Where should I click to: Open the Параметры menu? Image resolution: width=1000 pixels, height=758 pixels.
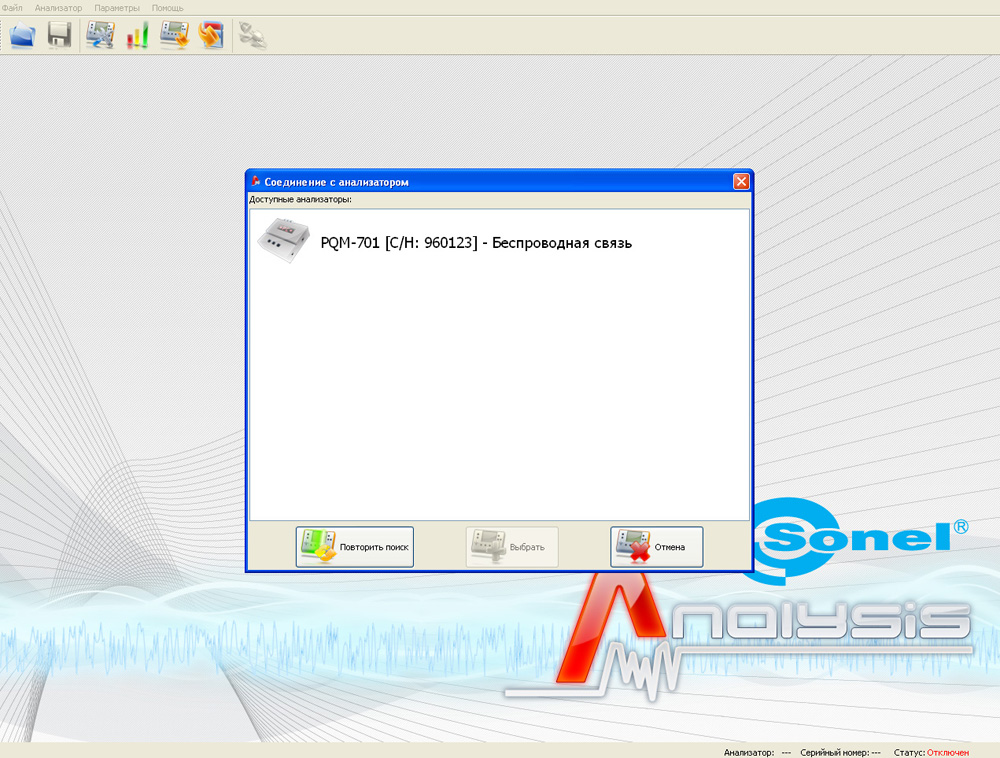point(117,8)
